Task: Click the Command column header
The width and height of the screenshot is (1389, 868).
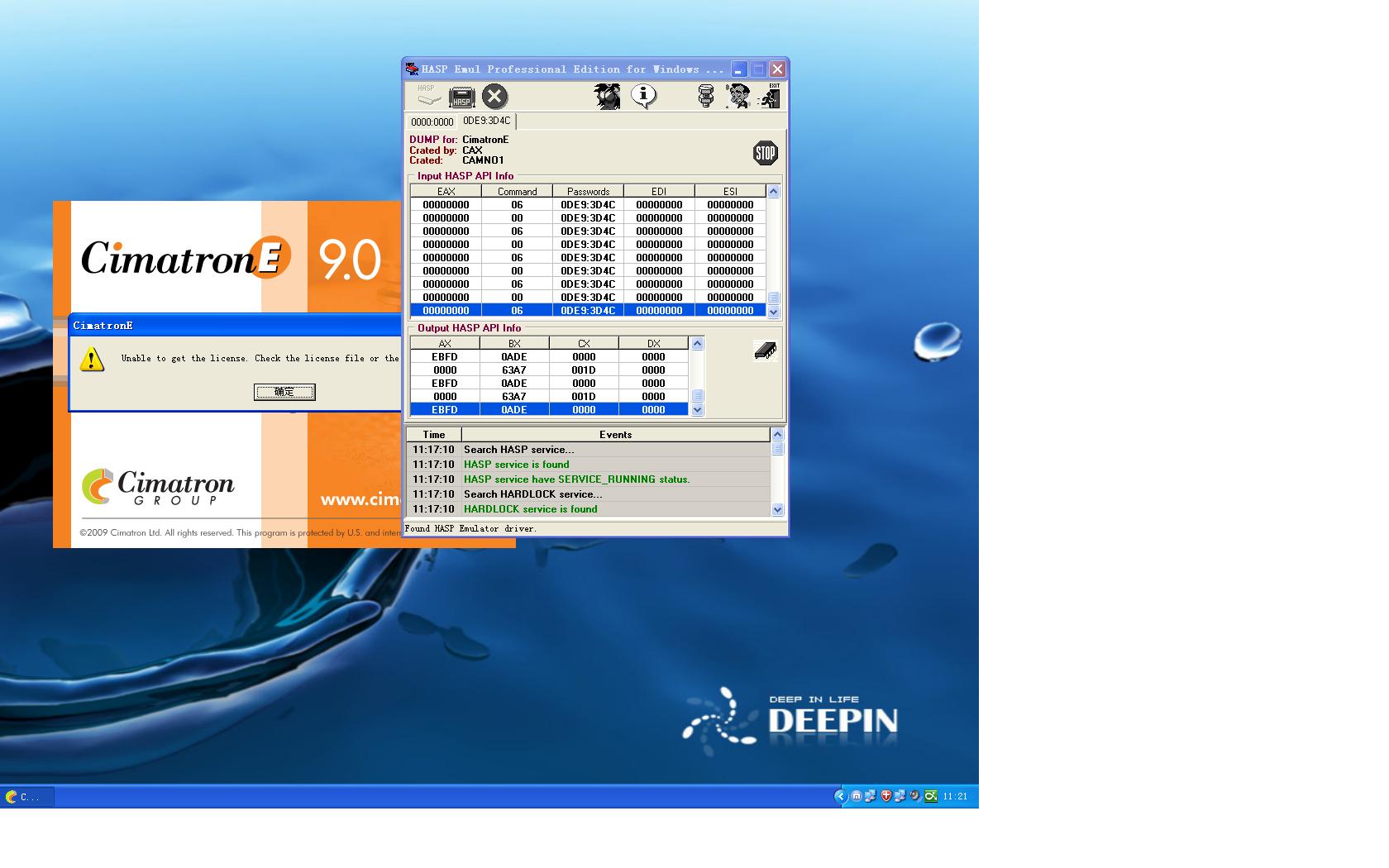Action: (x=517, y=191)
